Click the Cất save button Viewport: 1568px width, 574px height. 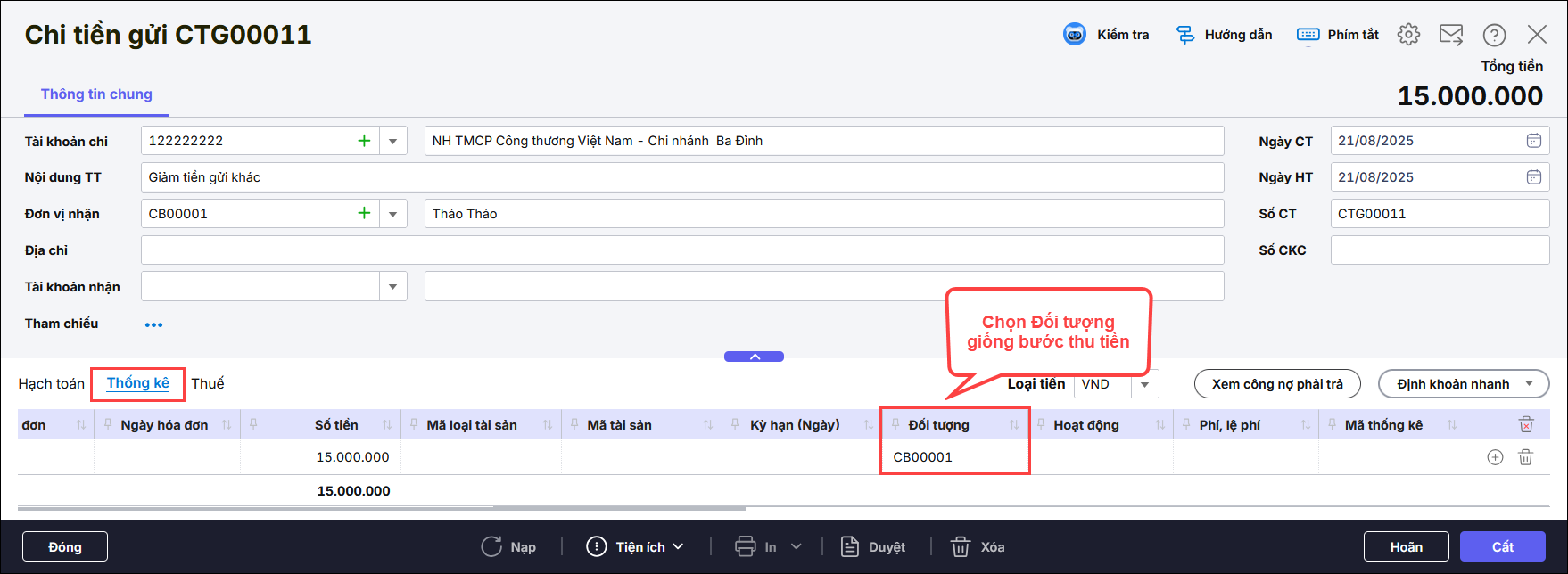pos(1502,547)
